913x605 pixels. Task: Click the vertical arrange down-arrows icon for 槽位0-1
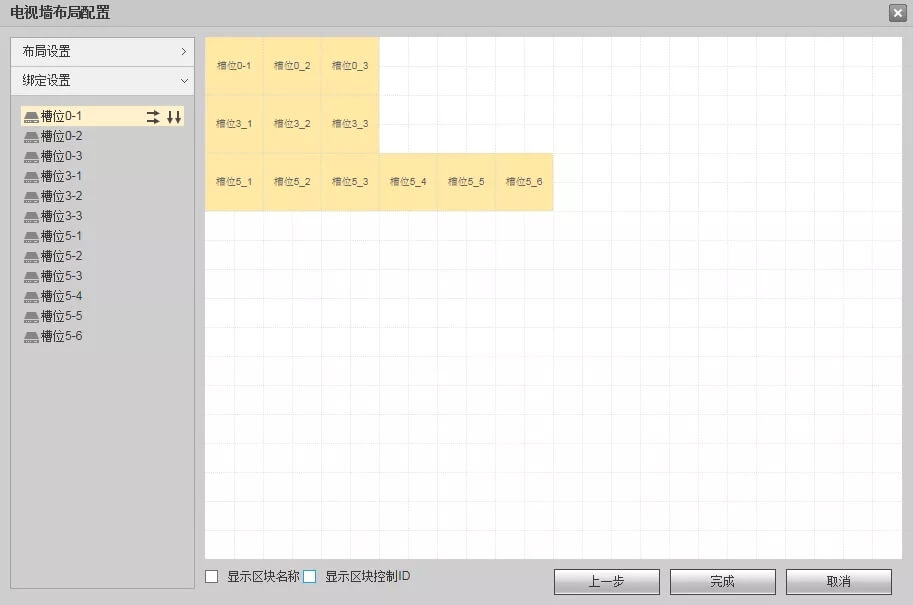(174, 117)
